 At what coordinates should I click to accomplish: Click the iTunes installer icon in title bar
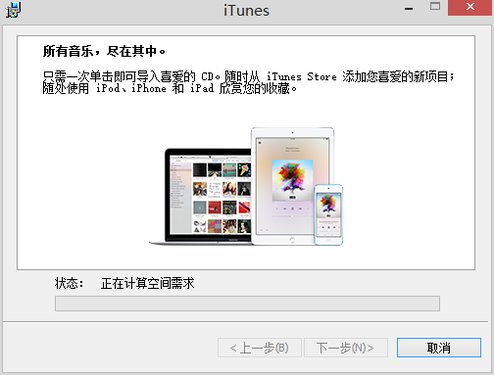tap(13, 10)
